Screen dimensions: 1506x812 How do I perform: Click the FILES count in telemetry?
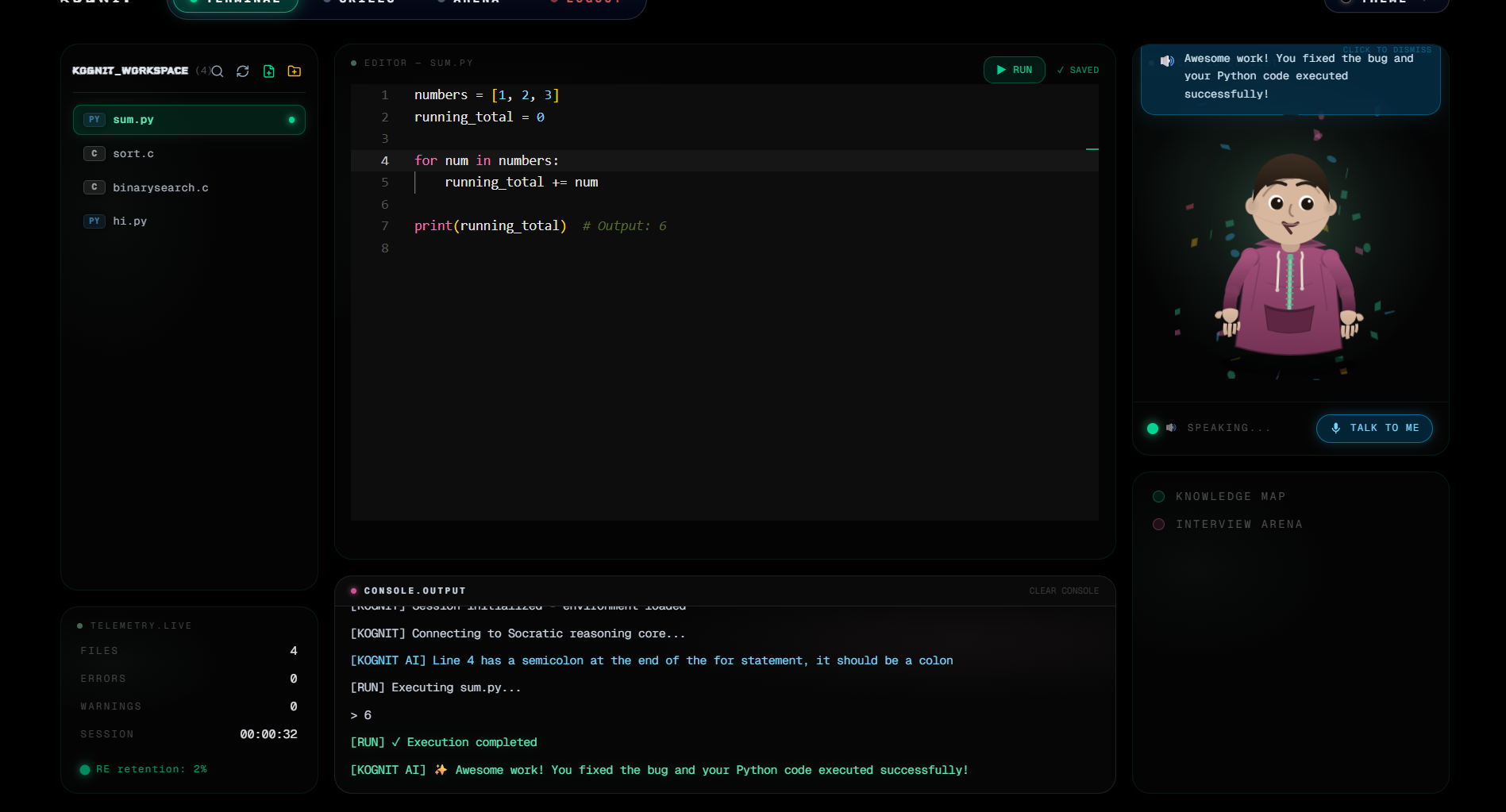coord(294,652)
